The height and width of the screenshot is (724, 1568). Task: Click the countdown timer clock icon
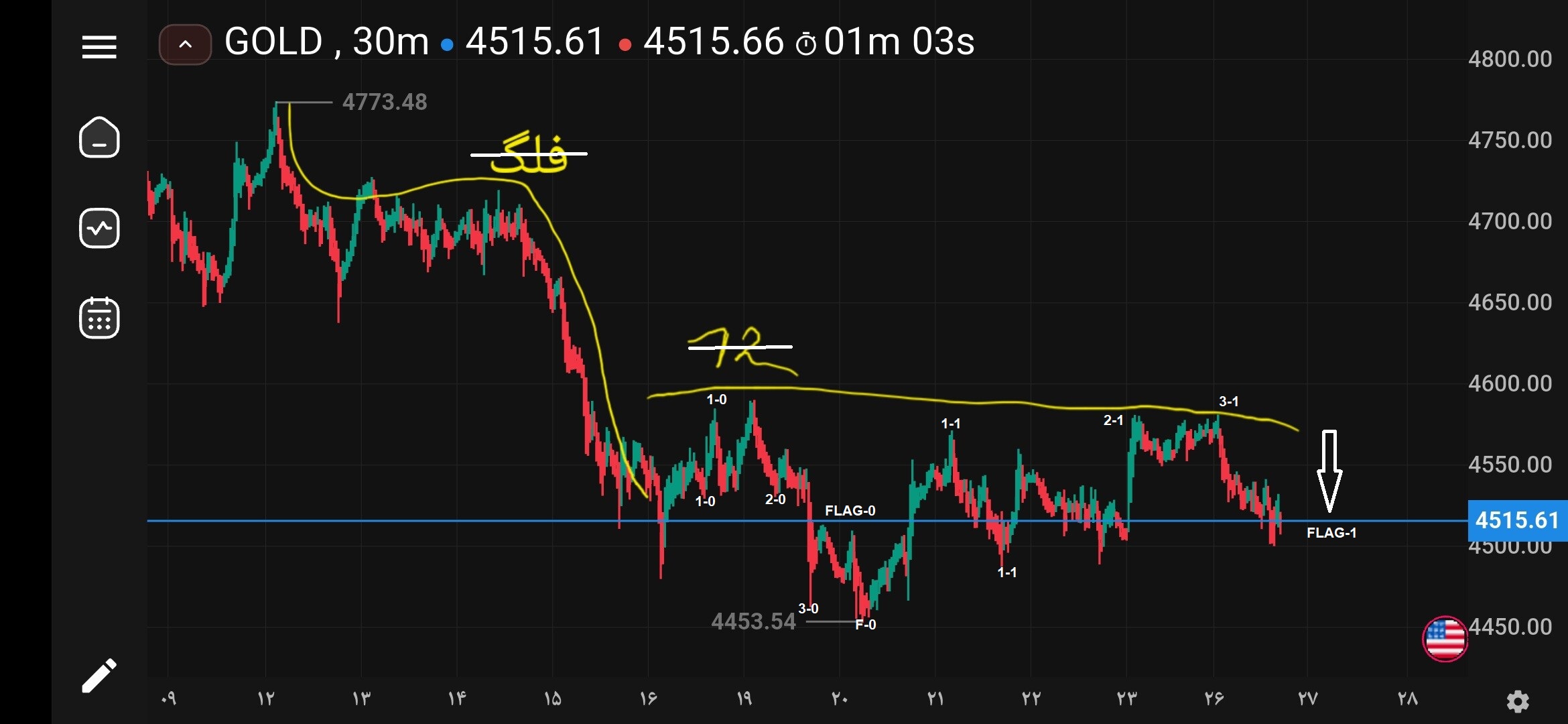pyautogui.click(x=806, y=44)
